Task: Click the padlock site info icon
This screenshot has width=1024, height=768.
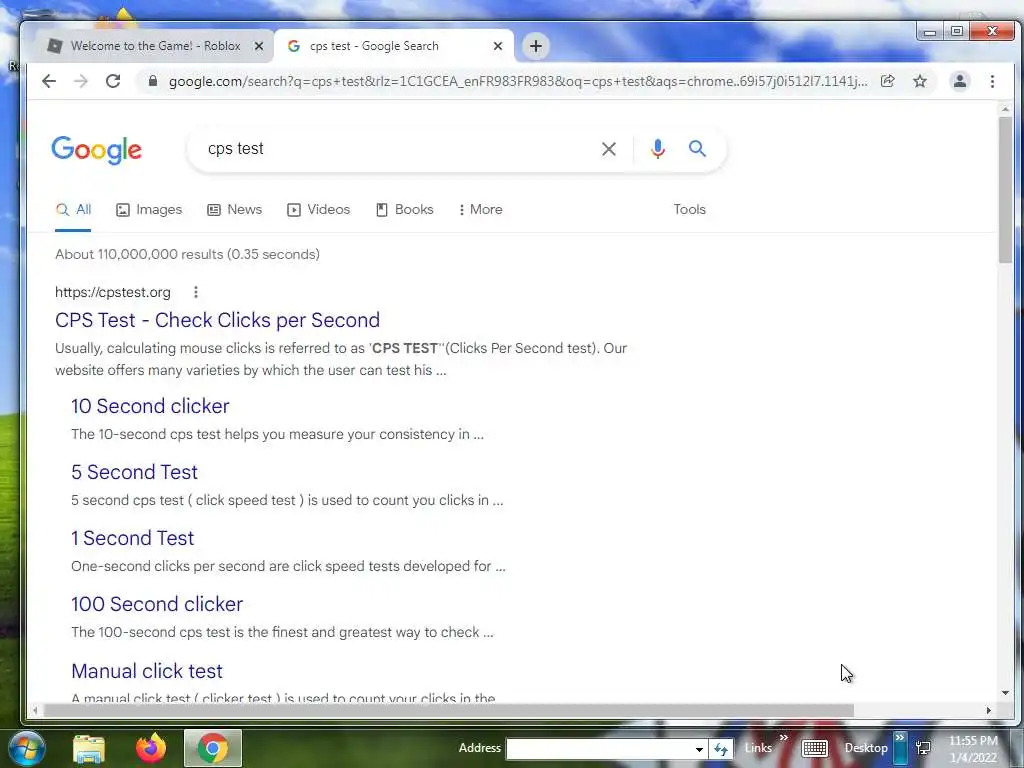Action: (153, 81)
